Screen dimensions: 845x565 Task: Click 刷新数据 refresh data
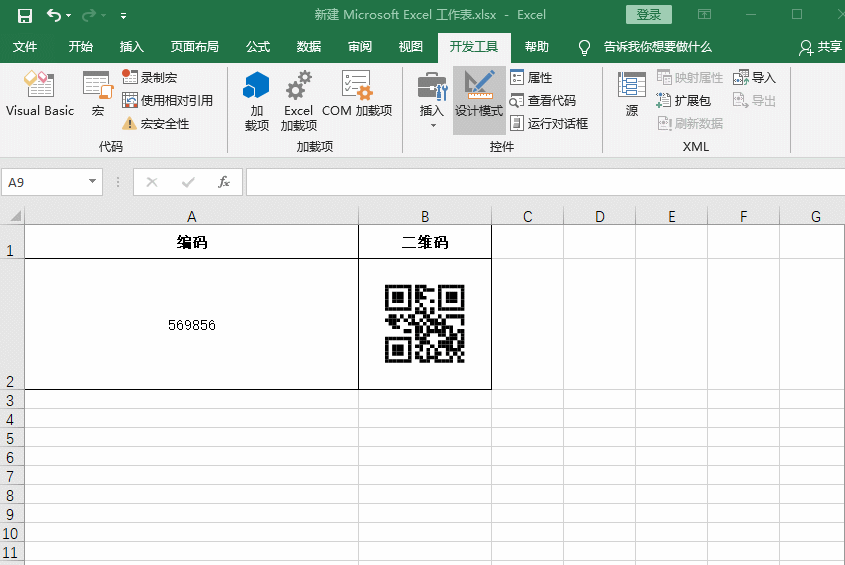pos(690,123)
